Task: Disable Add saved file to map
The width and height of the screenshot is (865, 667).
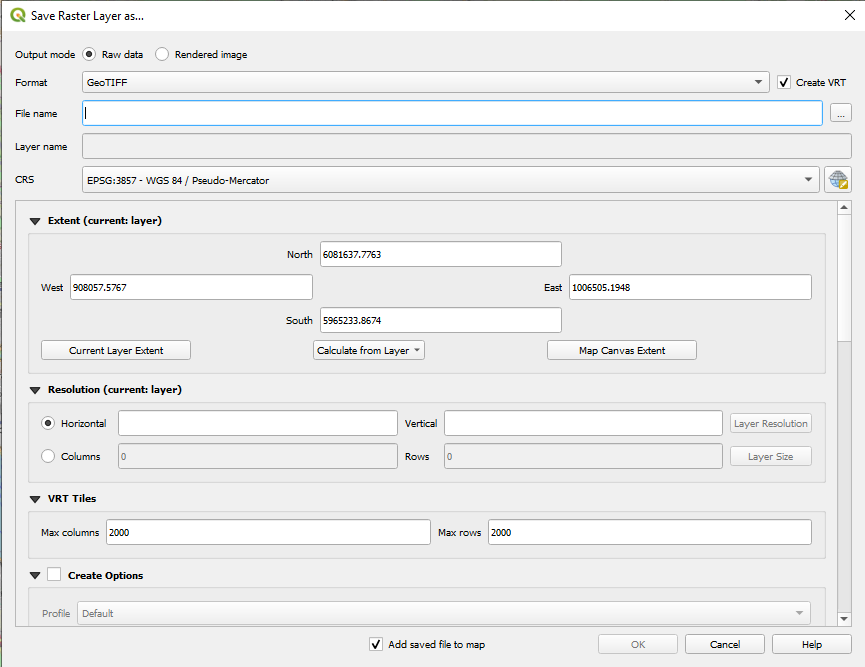Action: 376,644
